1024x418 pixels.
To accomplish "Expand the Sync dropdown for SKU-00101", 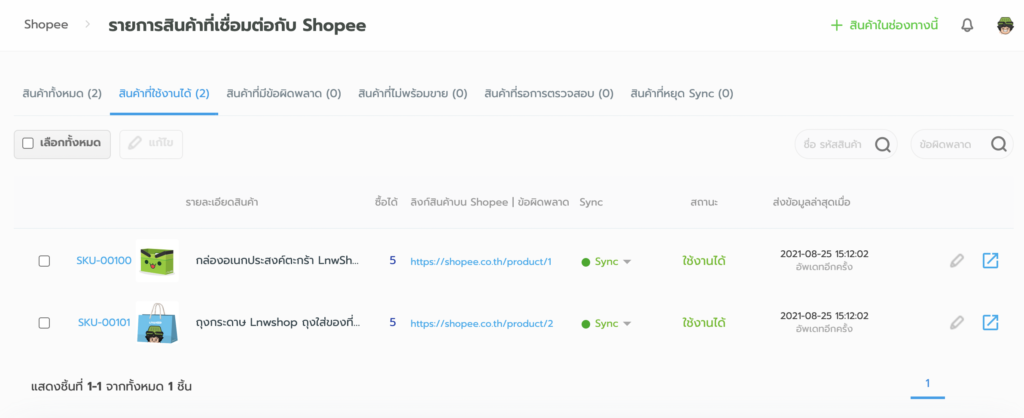I will point(627,324).
